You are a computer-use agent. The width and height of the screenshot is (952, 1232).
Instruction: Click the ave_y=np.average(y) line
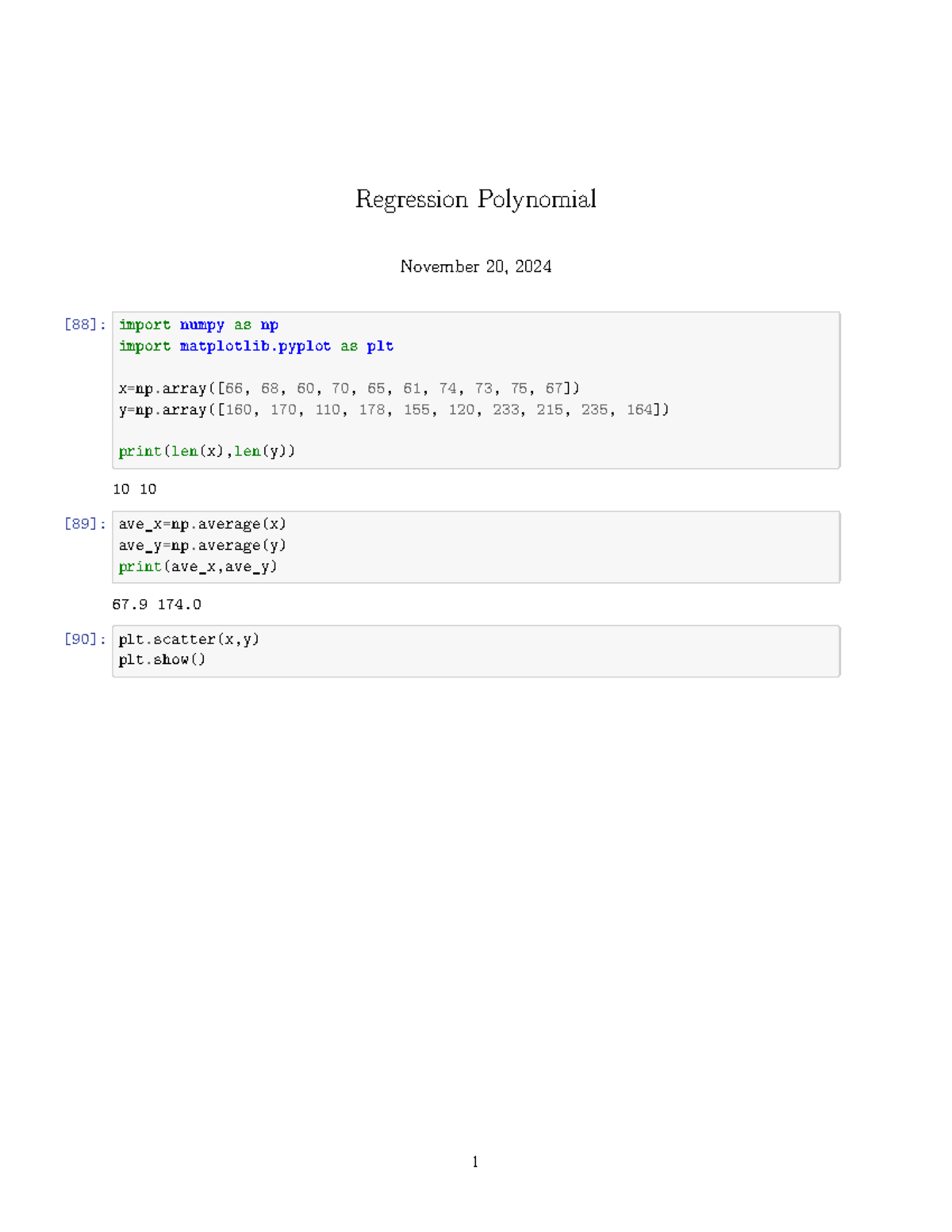tap(202, 546)
